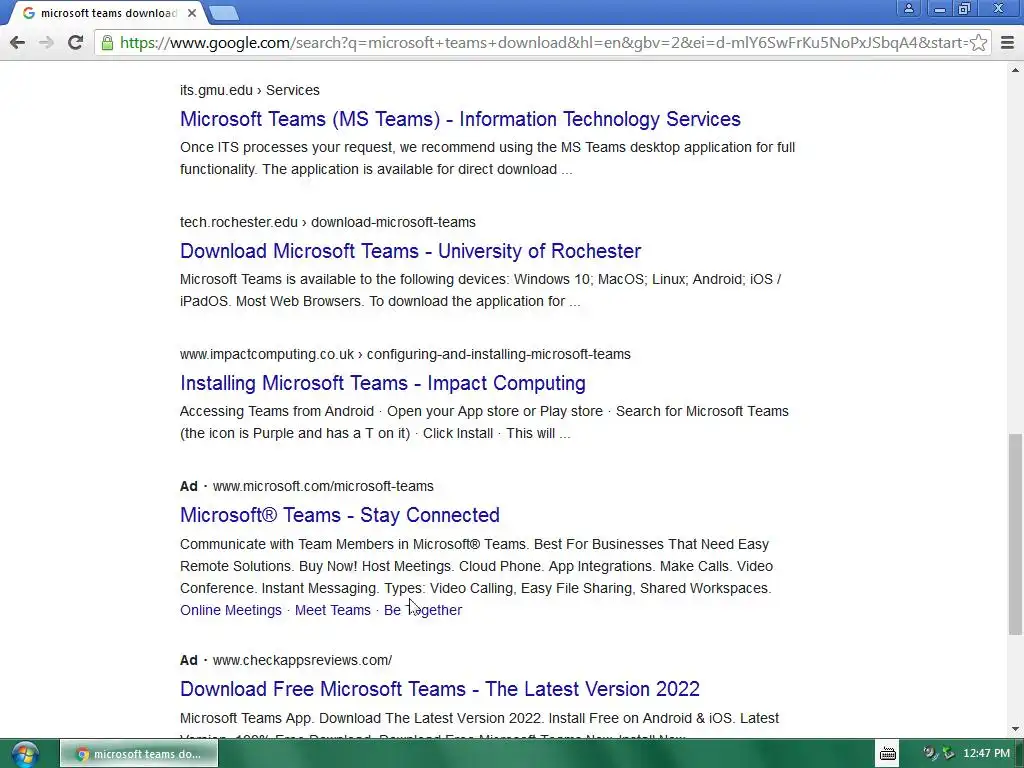Click the taskbar clock showing 12:47 PM
Viewport: 1024px width, 768px height.
coord(986,754)
